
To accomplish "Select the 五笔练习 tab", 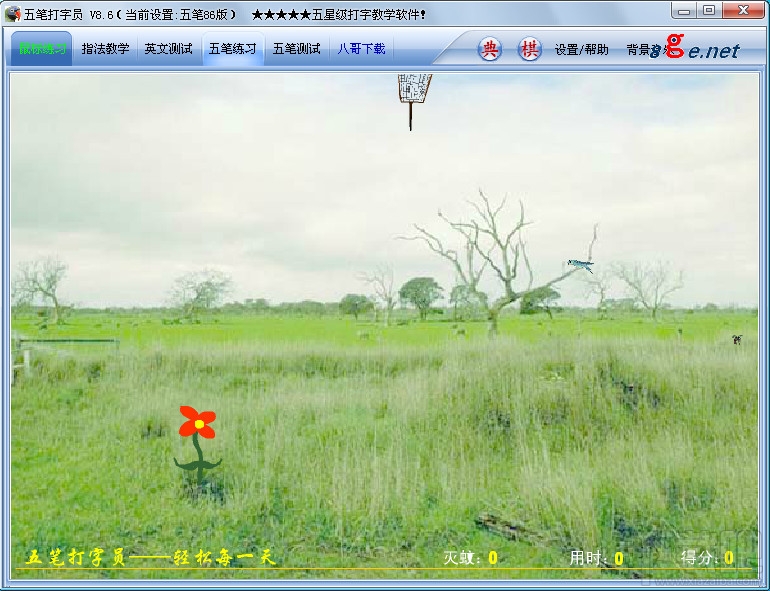I will tap(233, 49).
